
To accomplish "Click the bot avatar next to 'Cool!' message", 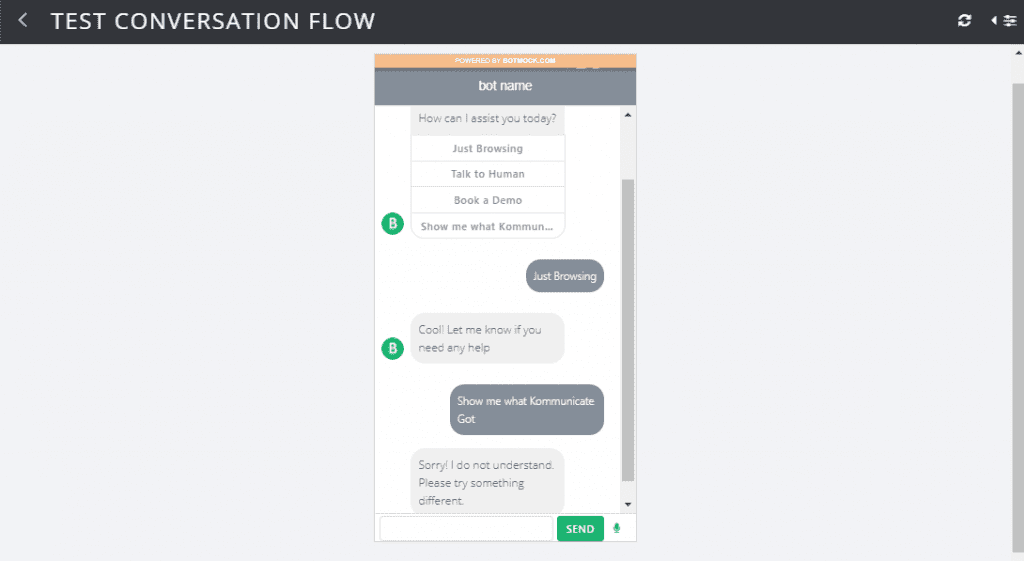I will click(x=392, y=348).
